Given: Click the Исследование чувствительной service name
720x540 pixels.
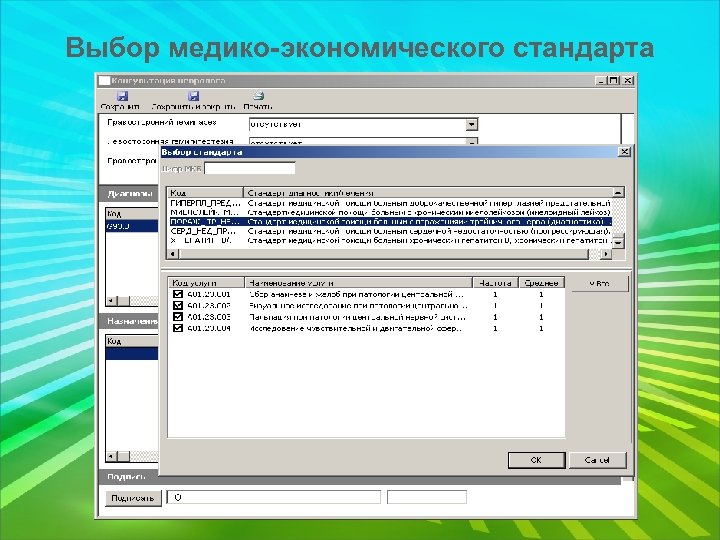Looking at the screenshot, I should [x=355, y=328].
